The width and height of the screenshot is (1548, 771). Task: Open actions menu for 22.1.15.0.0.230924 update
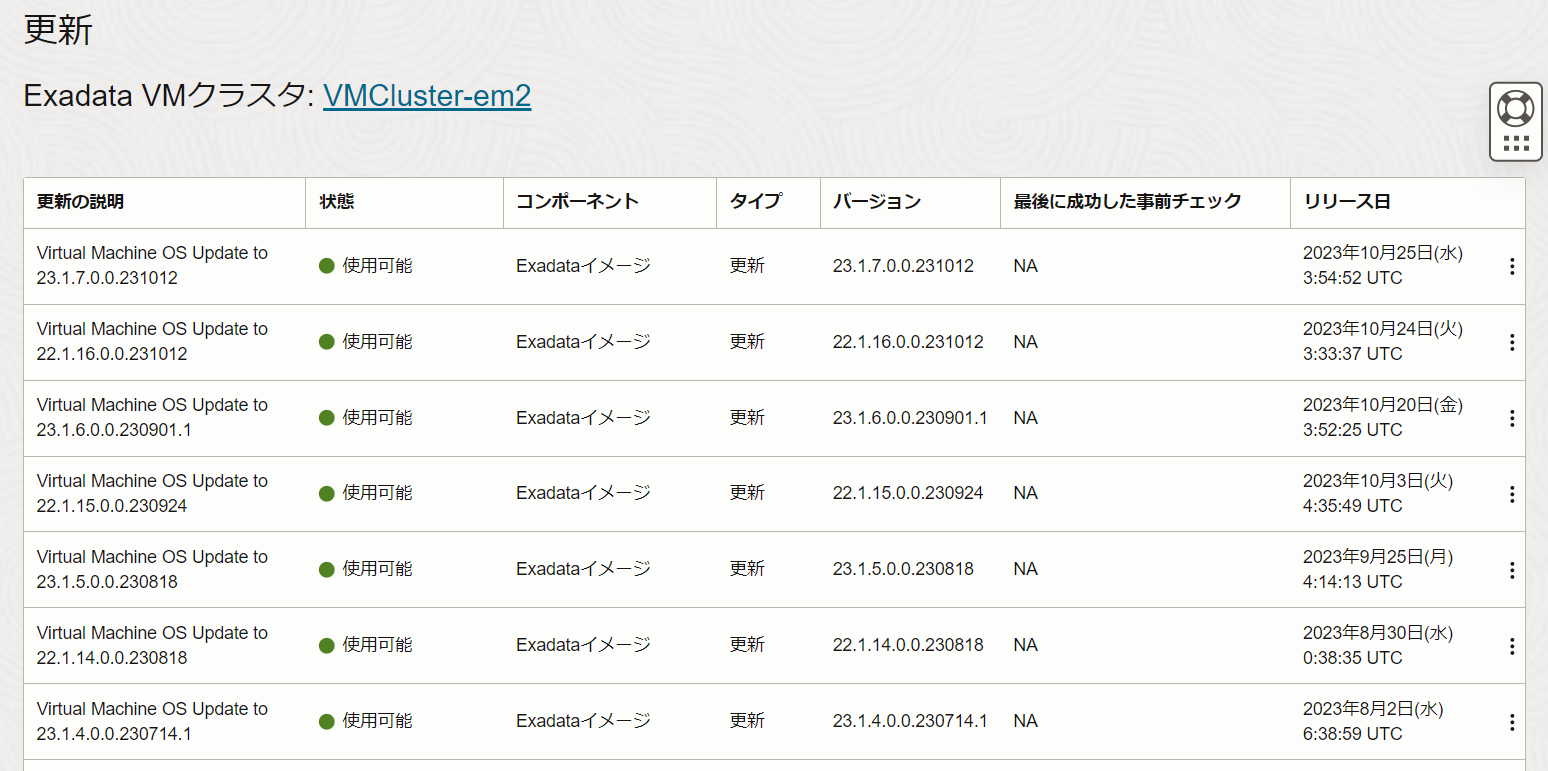1511,494
